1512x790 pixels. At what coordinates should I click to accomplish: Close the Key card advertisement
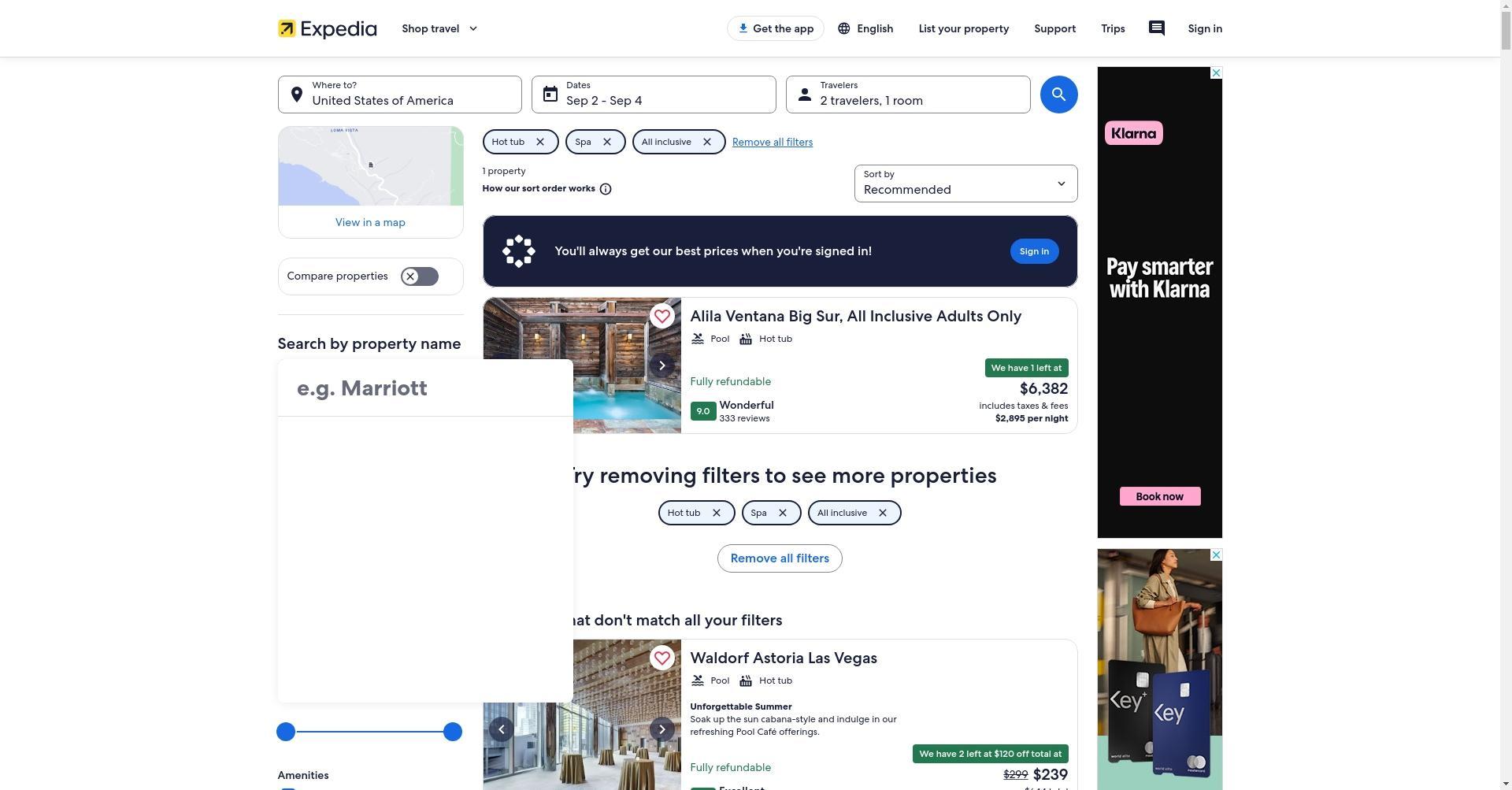click(1216, 555)
